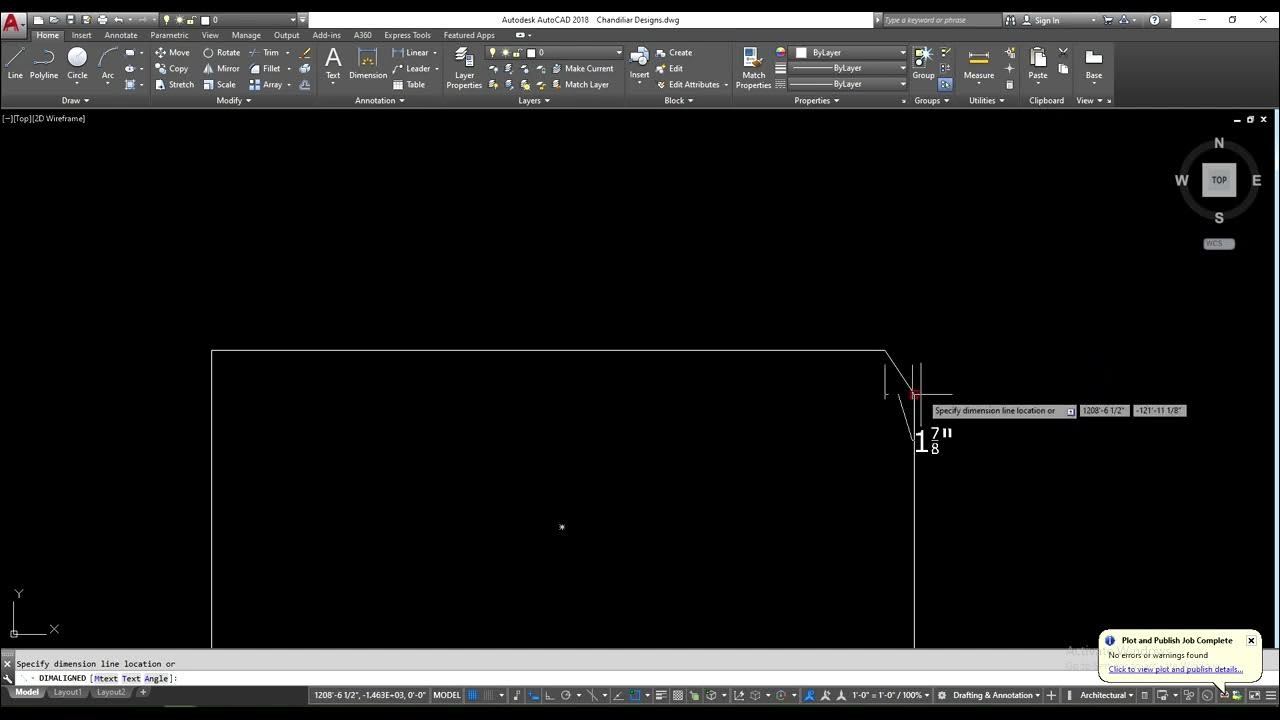The height and width of the screenshot is (720, 1280).
Task: Click the object color swatch in Properties
Action: tap(801, 53)
